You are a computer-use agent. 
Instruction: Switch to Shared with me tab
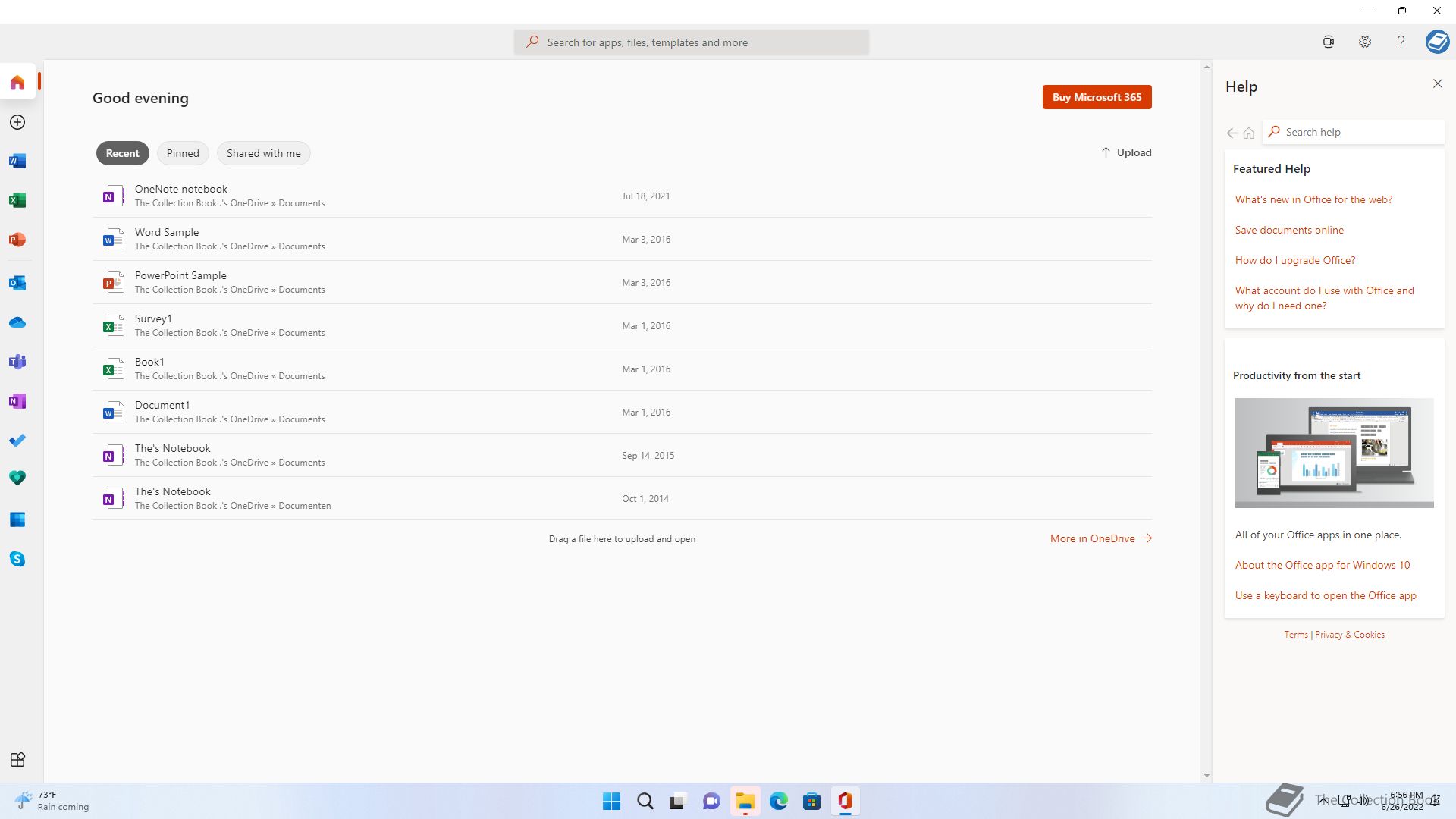click(263, 153)
